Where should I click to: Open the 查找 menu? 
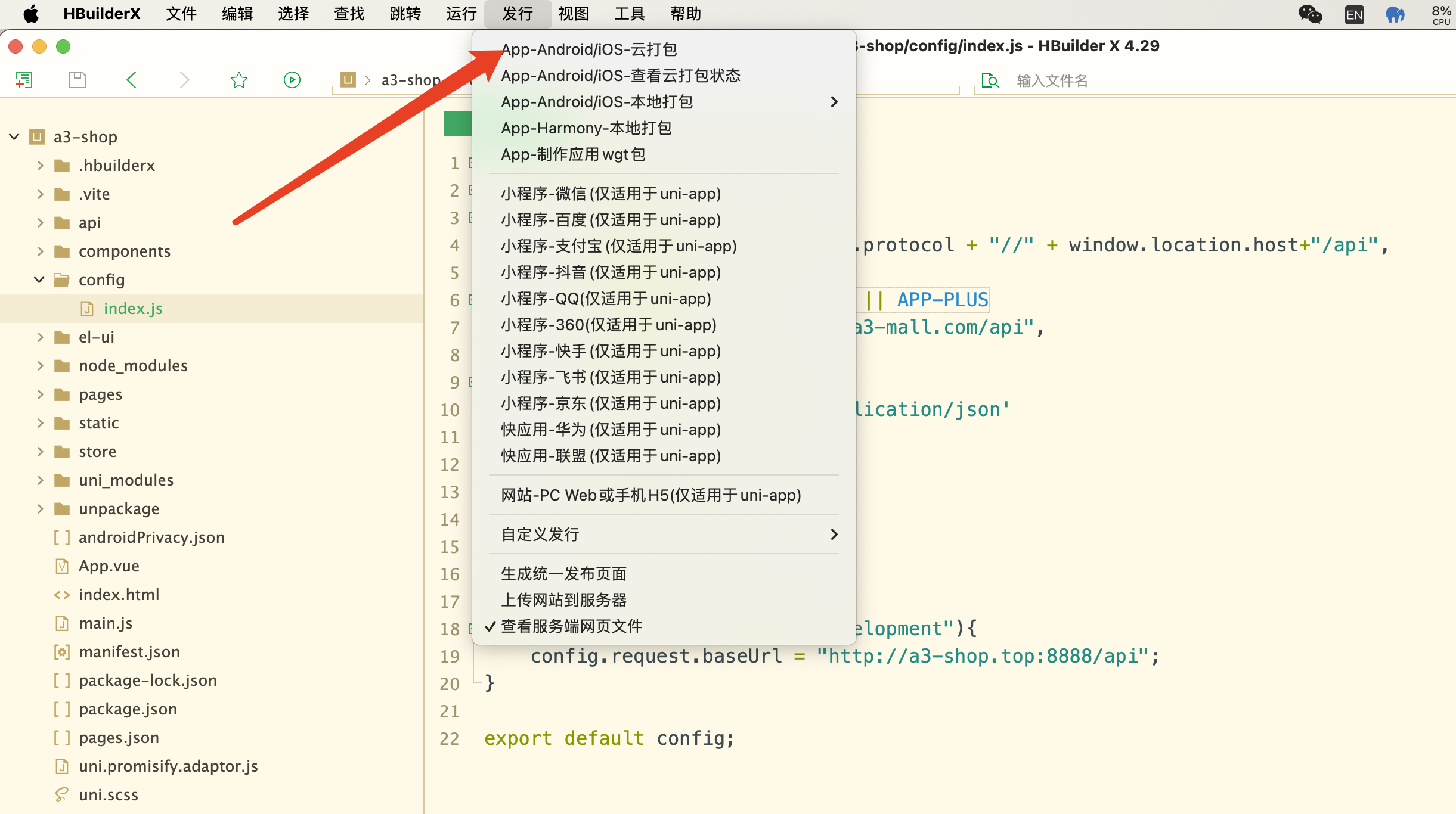click(x=349, y=14)
